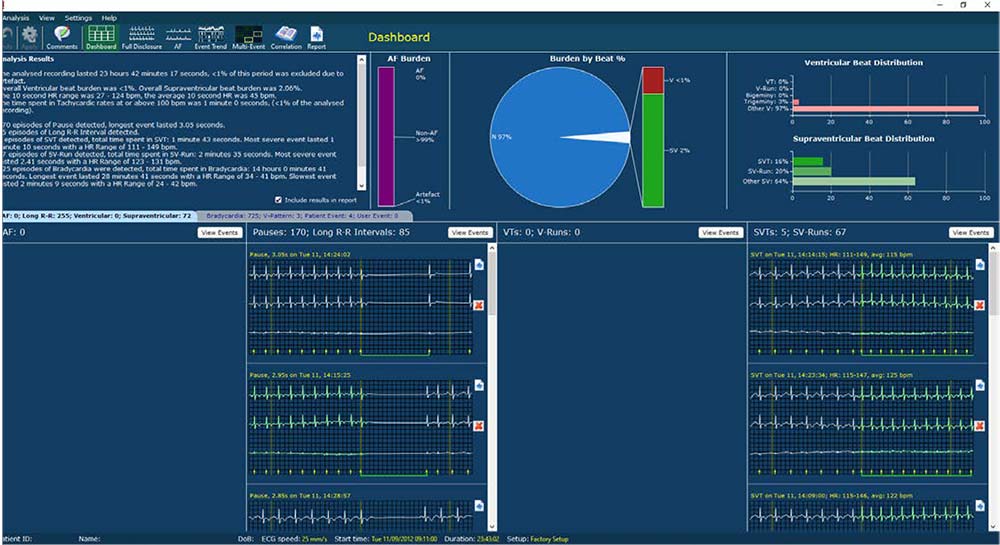Click the Start time value

pyautogui.click(x=404, y=539)
